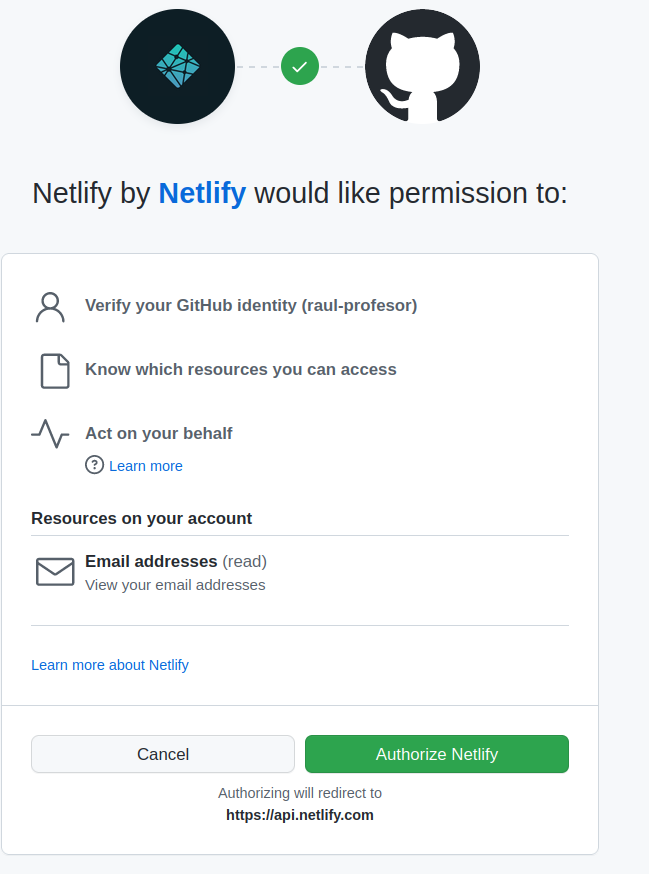Open the blue Netlify publisher link
The image size is (649, 874).
[202, 193]
